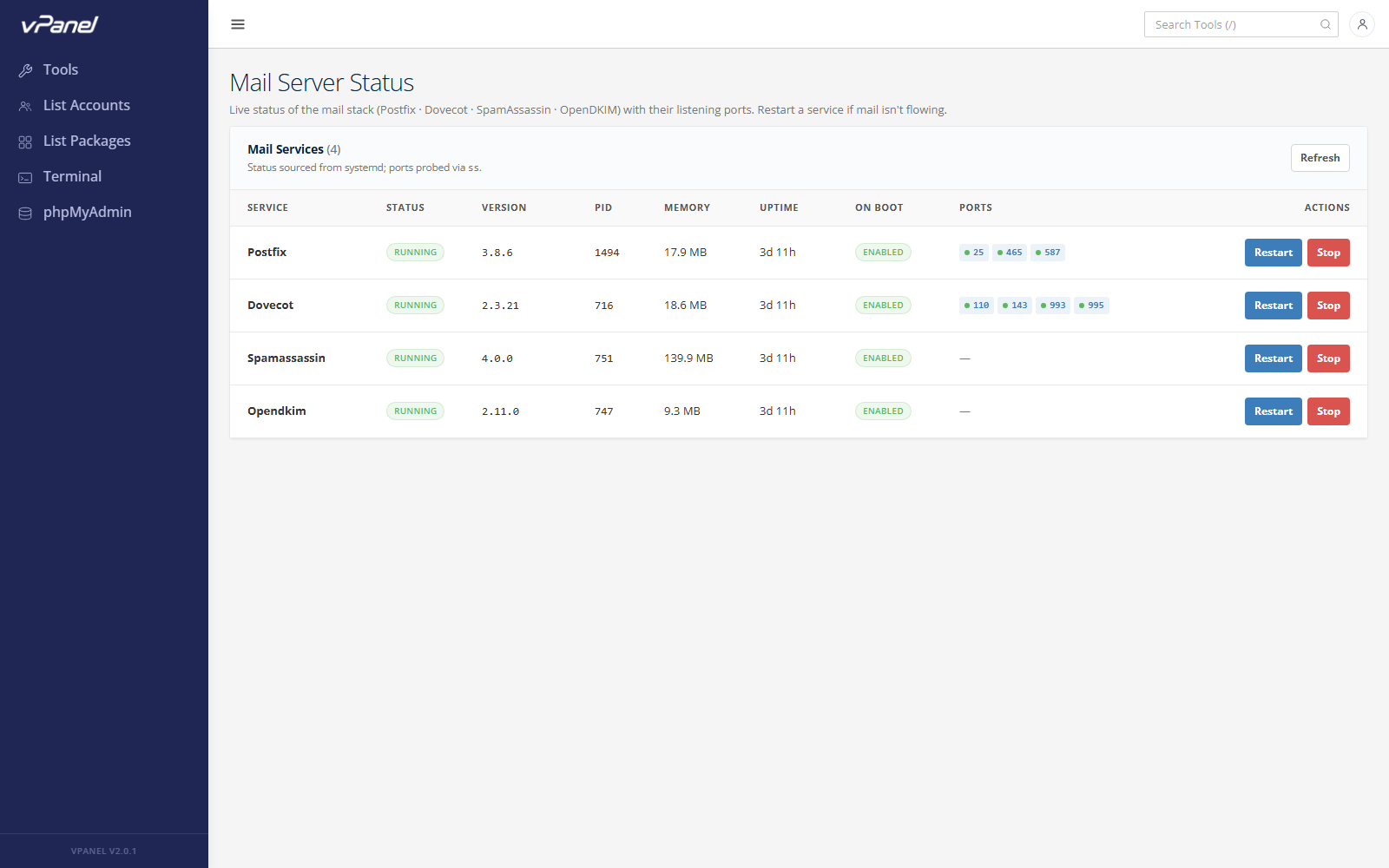Click Spamassassin RUNNING status badge
This screenshot has height=868, width=1389.
pyautogui.click(x=415, y=358)
